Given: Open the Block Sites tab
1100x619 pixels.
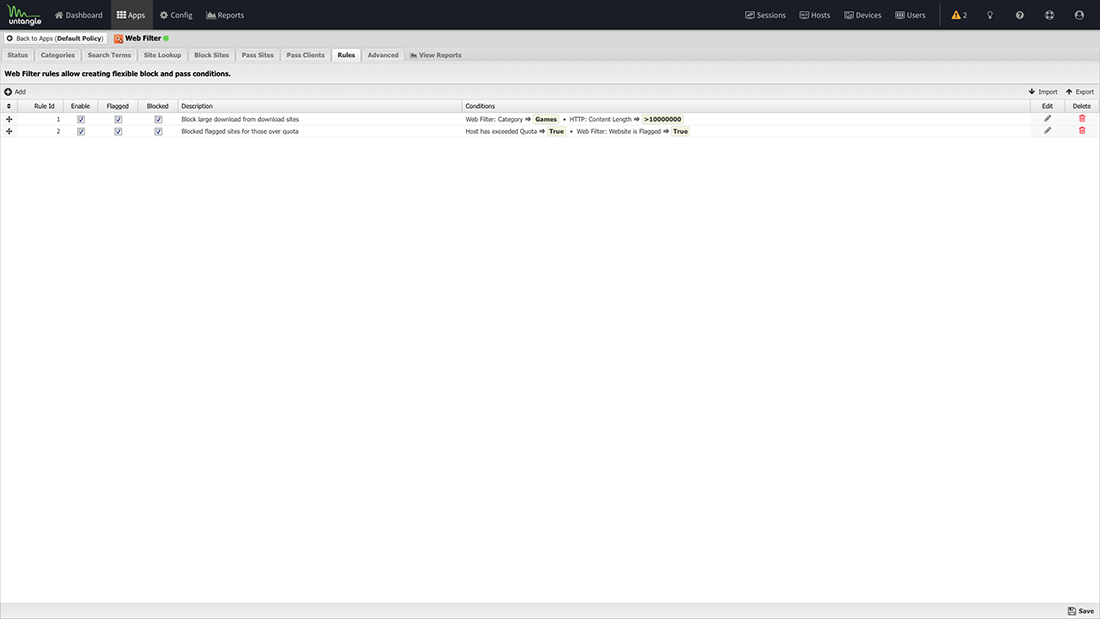Looking at the screenshot, I should click(x=211, y=55).
